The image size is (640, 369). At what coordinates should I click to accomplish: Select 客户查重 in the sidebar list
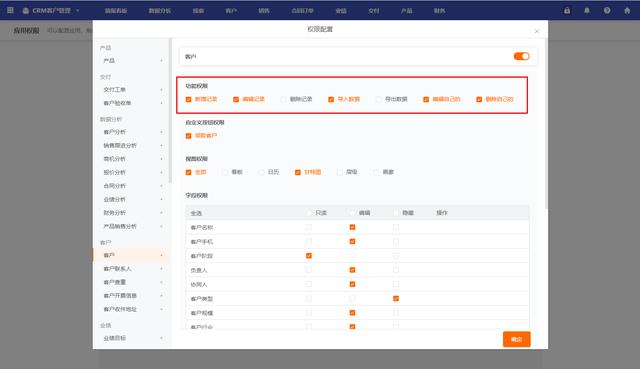click(x=115, y=282)
